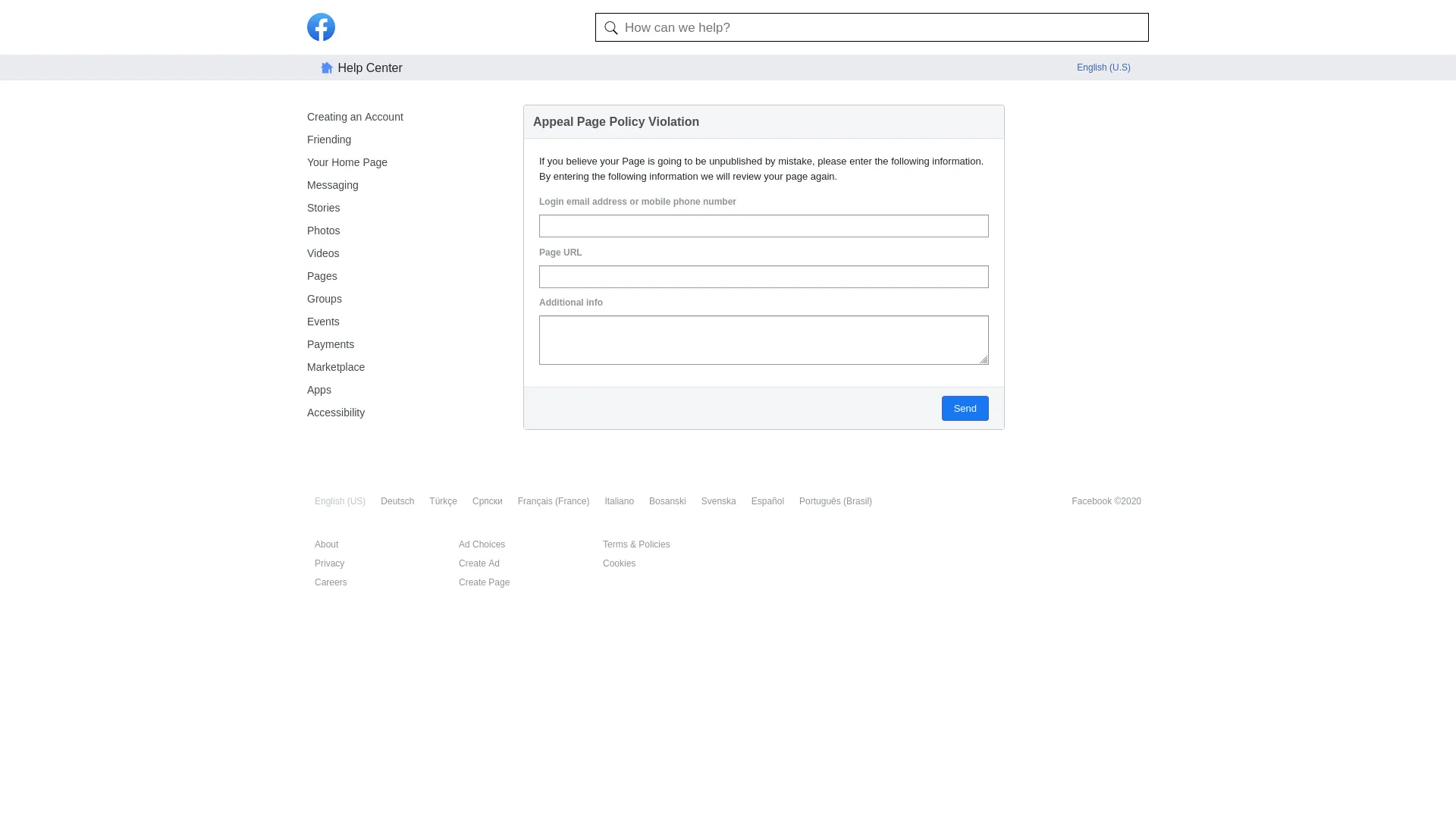Open the Payments help topic

point(331,344)
